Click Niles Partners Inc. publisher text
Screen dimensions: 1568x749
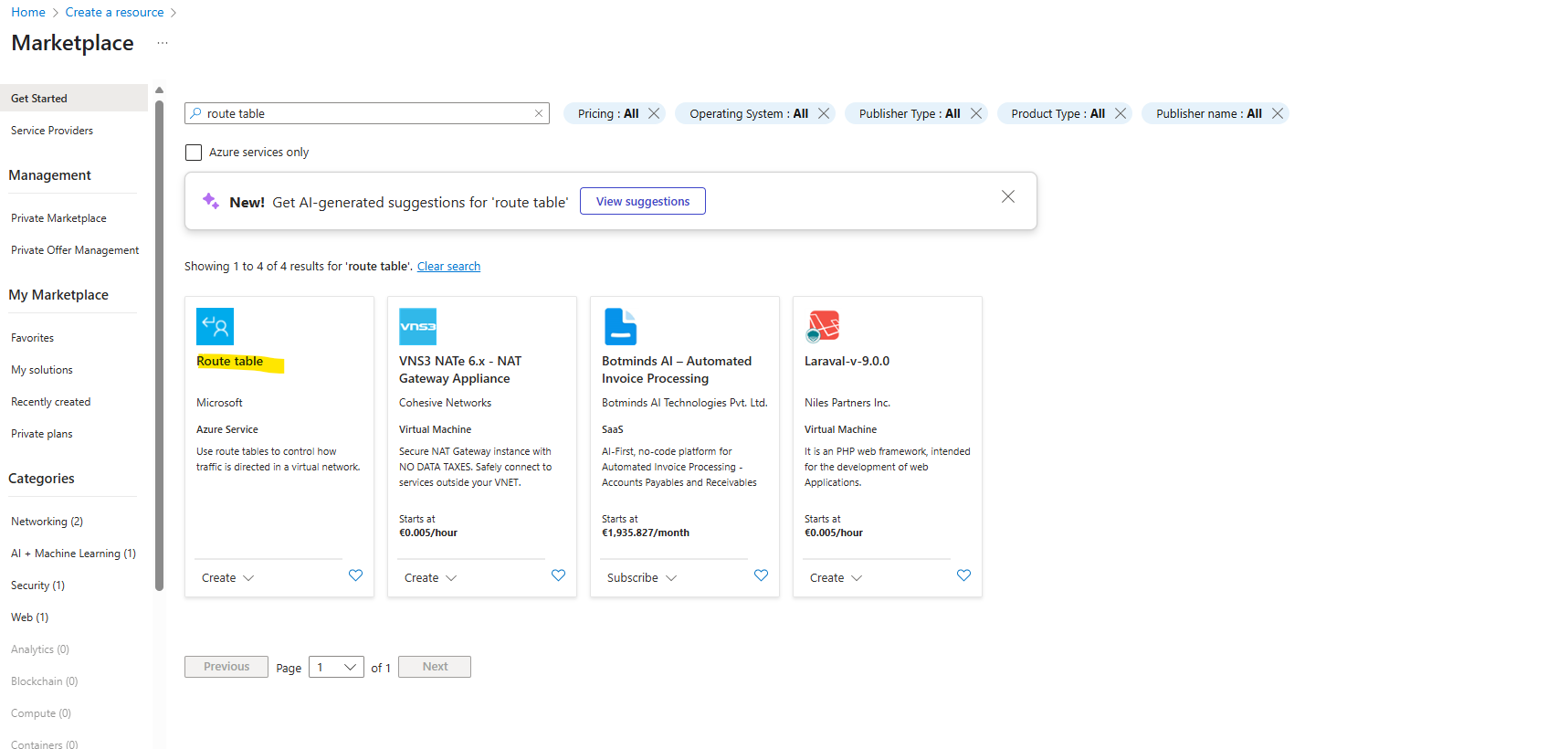pos(847,403)
